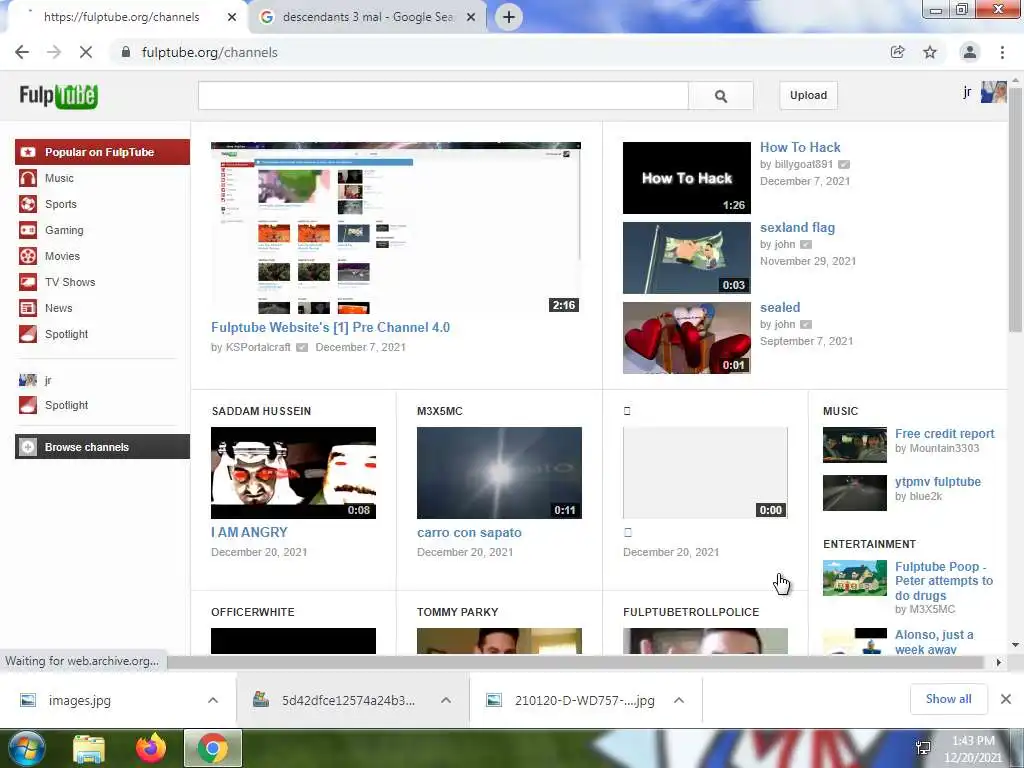Close the fulptube.org tab
Image resolution: width=1024 pixels, height=768 pixels.
232,17
